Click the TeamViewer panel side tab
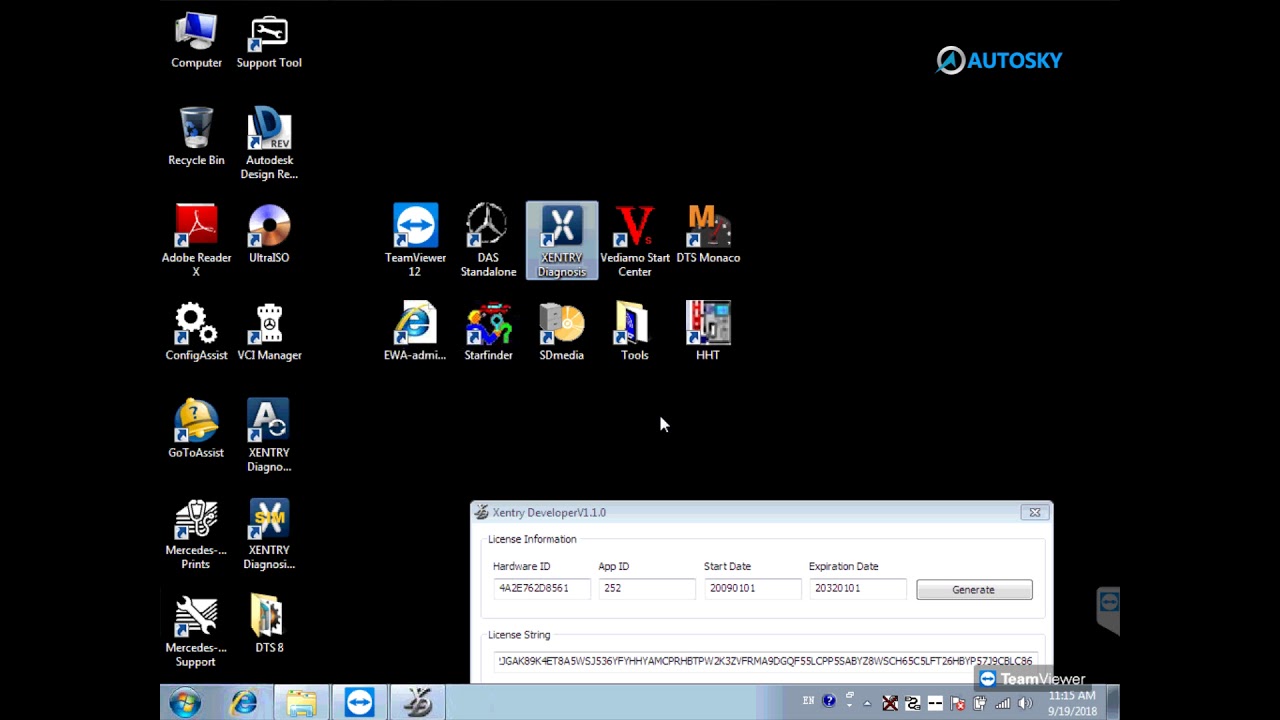Screen dimensions: 1280x720 pos(1108,610)
